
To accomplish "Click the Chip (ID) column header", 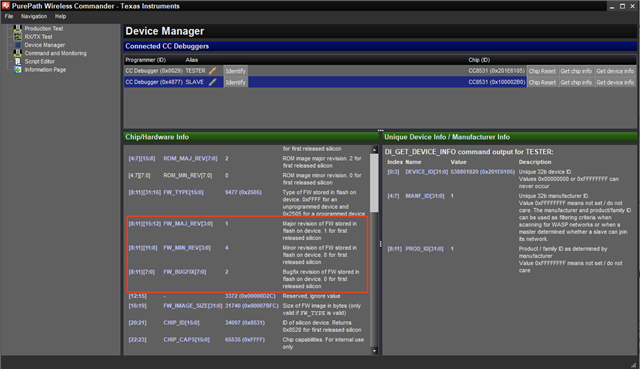I will (x=479, y=60).
